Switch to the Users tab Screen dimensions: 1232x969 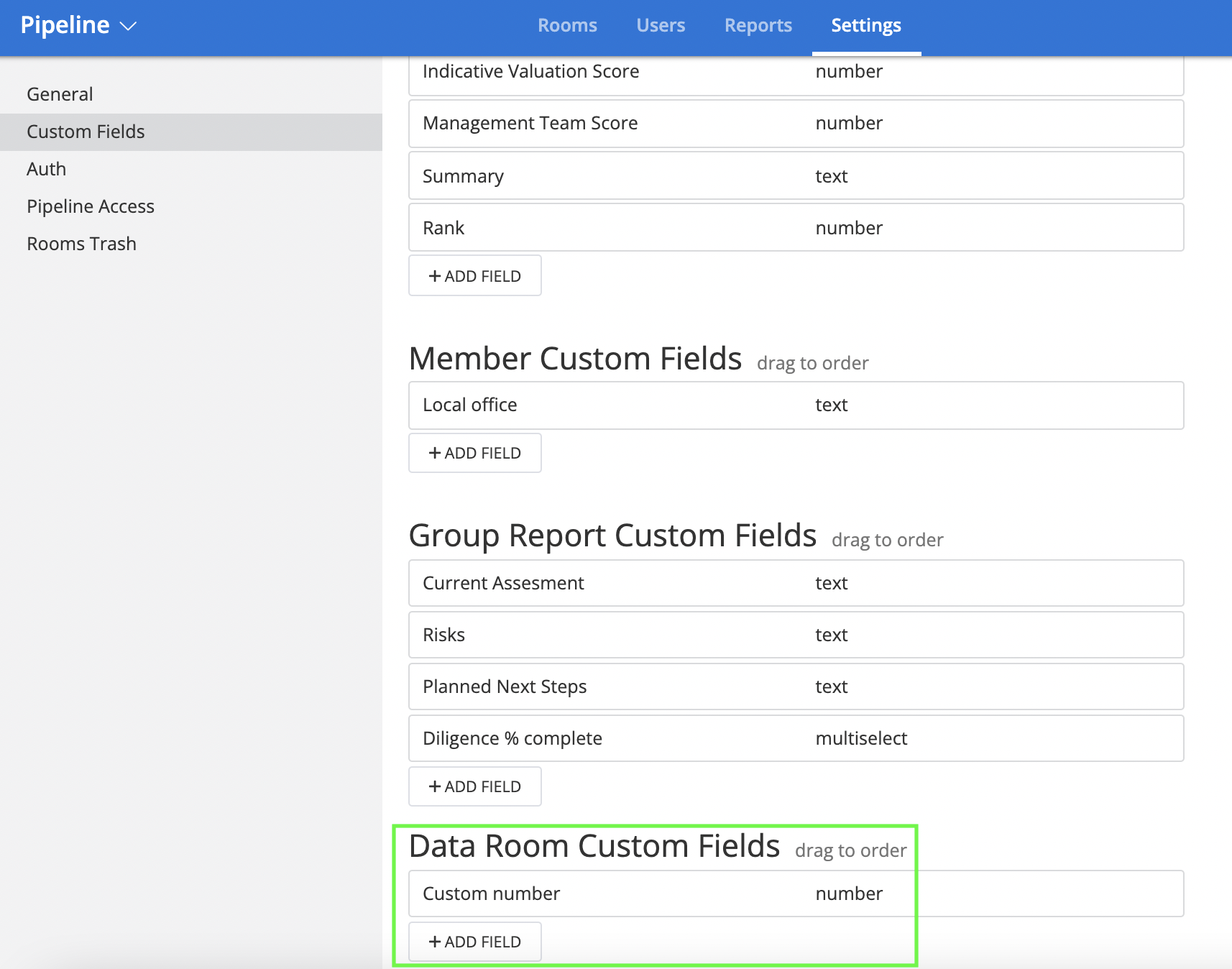click(x=660, y=24)
